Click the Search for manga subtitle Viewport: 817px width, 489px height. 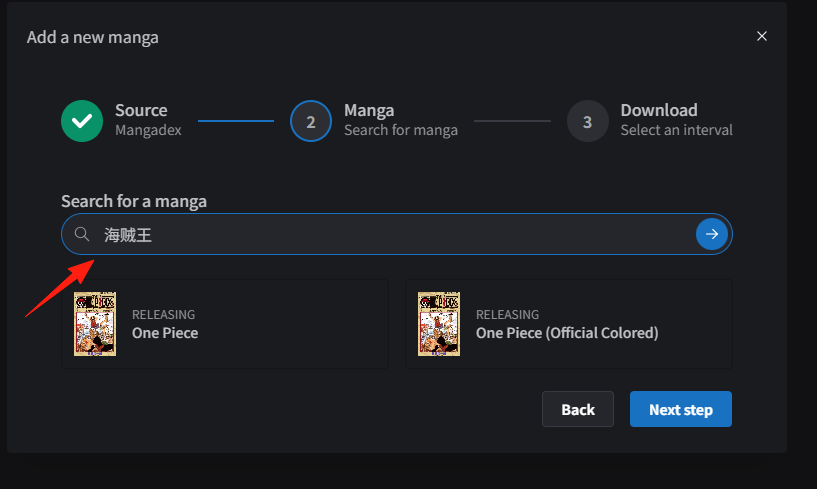pos(401,130)
